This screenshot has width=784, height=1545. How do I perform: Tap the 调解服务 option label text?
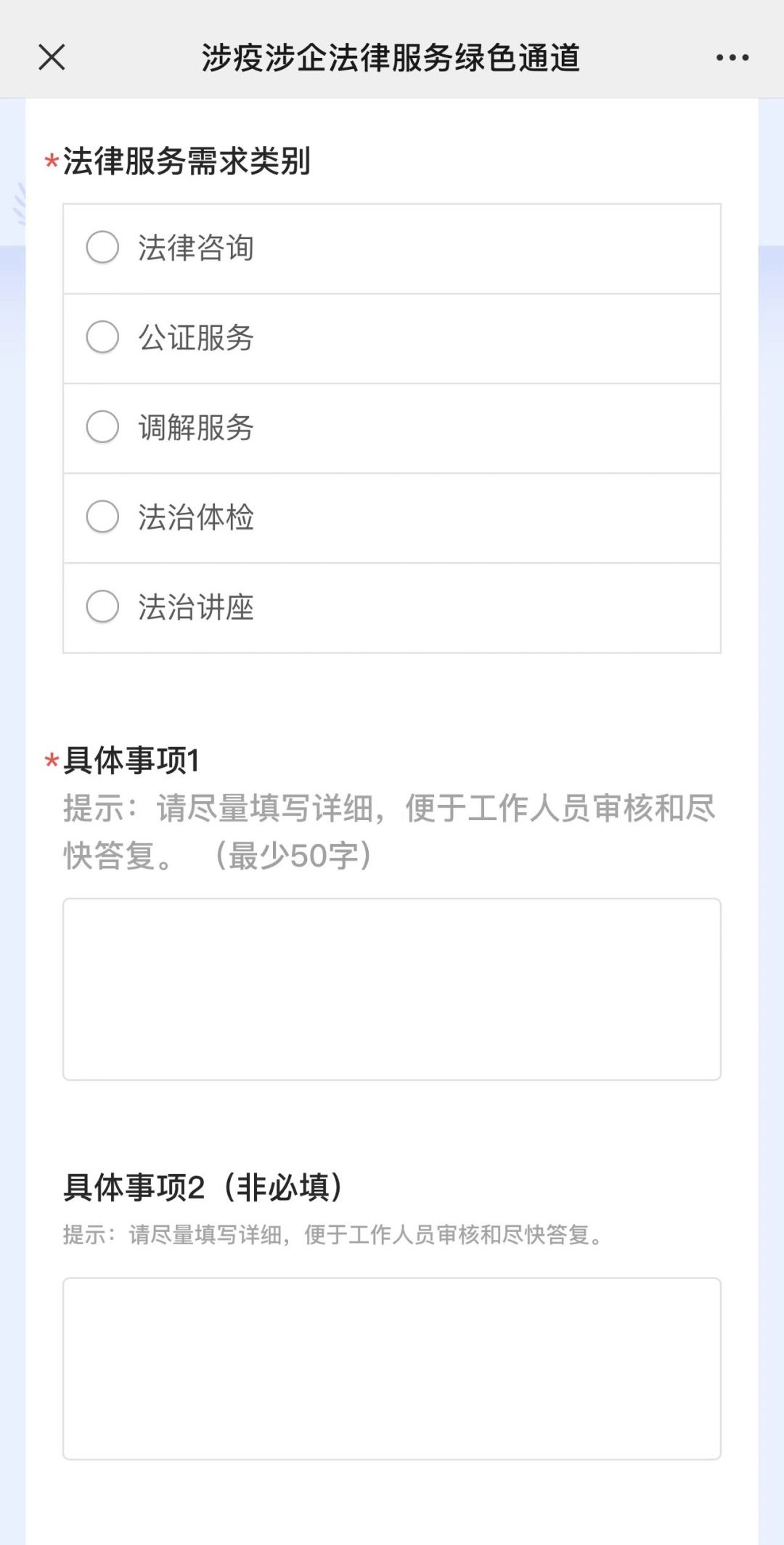(x=196, y=427)
